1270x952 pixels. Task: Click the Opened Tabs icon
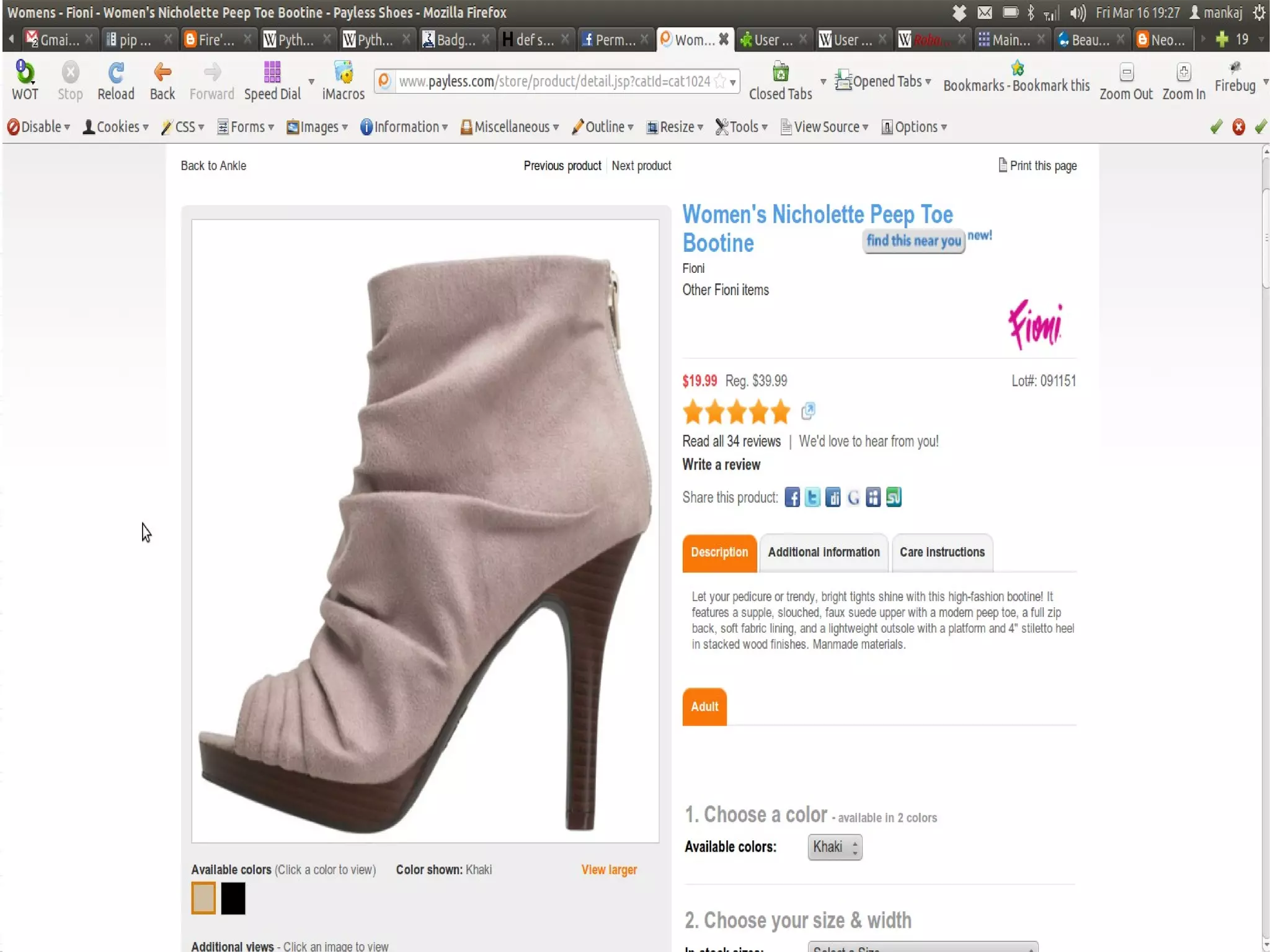click(x=843, y=81)
